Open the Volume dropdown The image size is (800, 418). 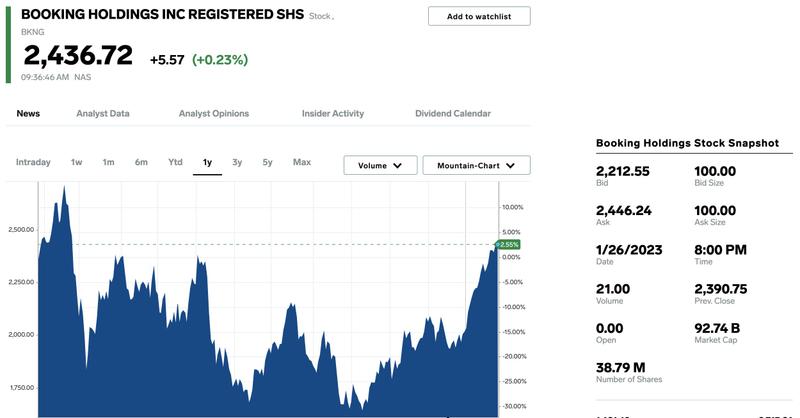click(x=380, y=165)
